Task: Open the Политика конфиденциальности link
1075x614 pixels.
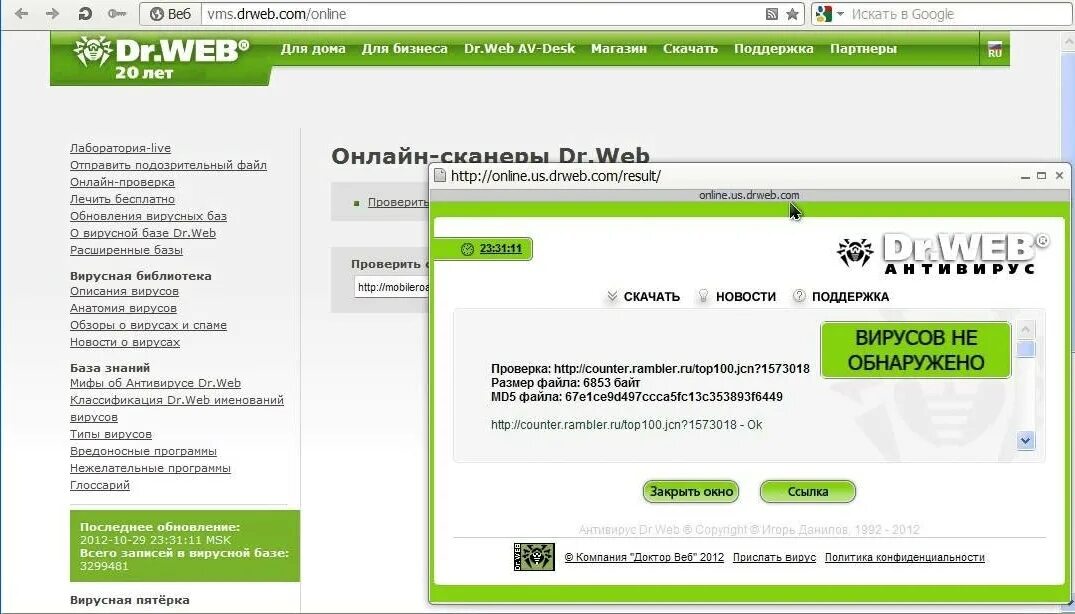Action: point(905,558)
